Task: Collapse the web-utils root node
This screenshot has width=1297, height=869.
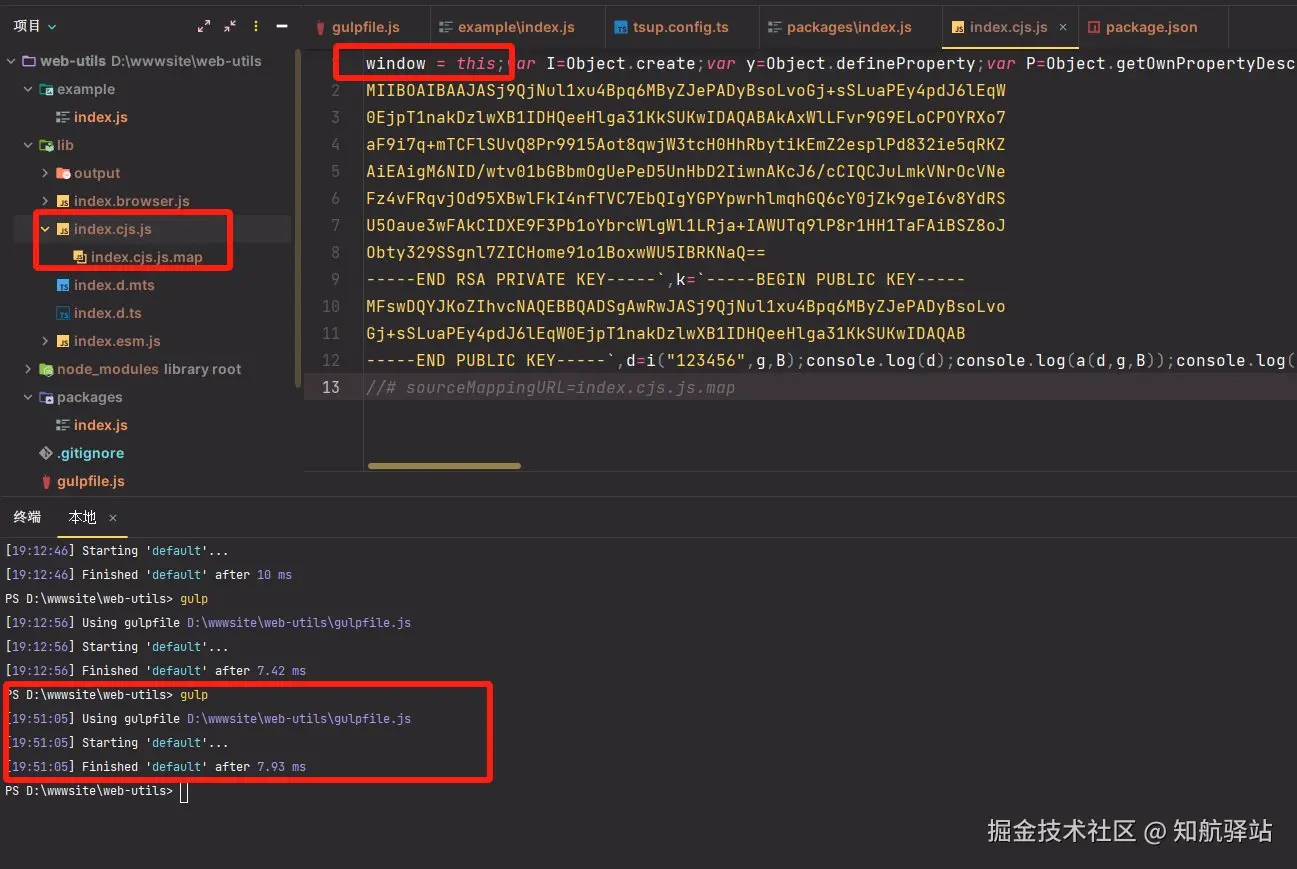Action: [11, 61]
